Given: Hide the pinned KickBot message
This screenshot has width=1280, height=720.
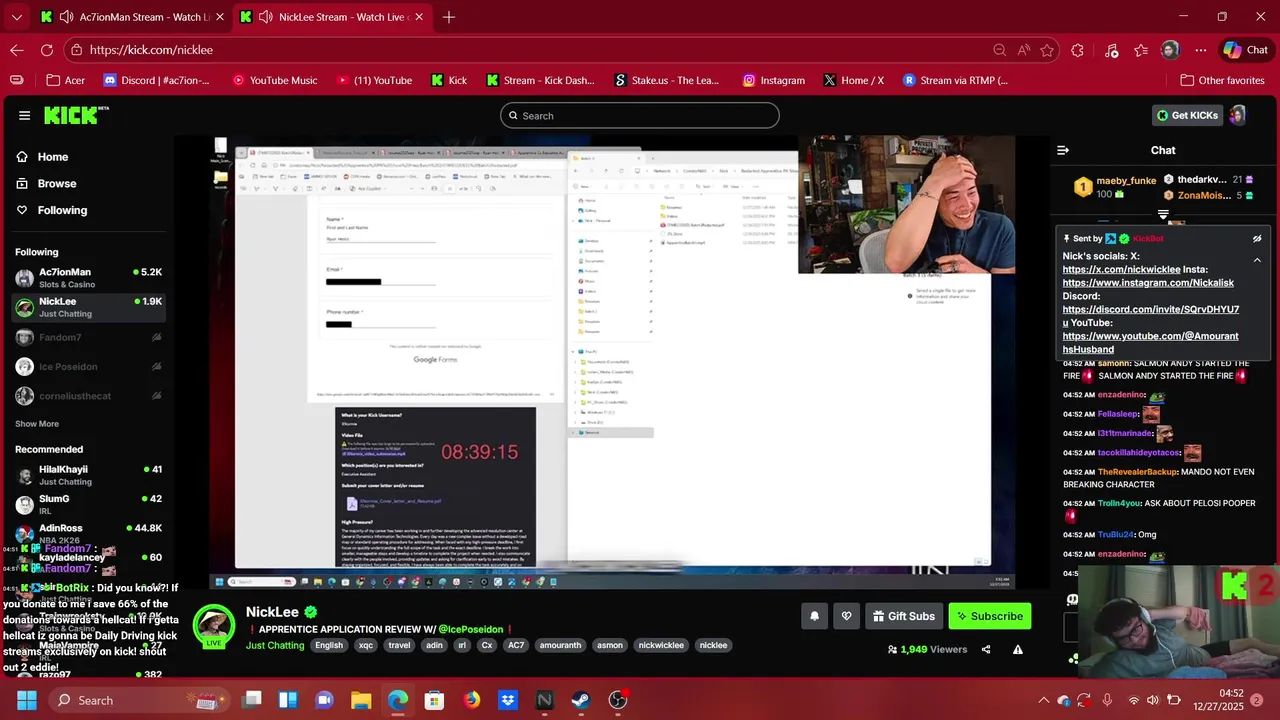Looking at the screenshot, I should click(1257, 239).
